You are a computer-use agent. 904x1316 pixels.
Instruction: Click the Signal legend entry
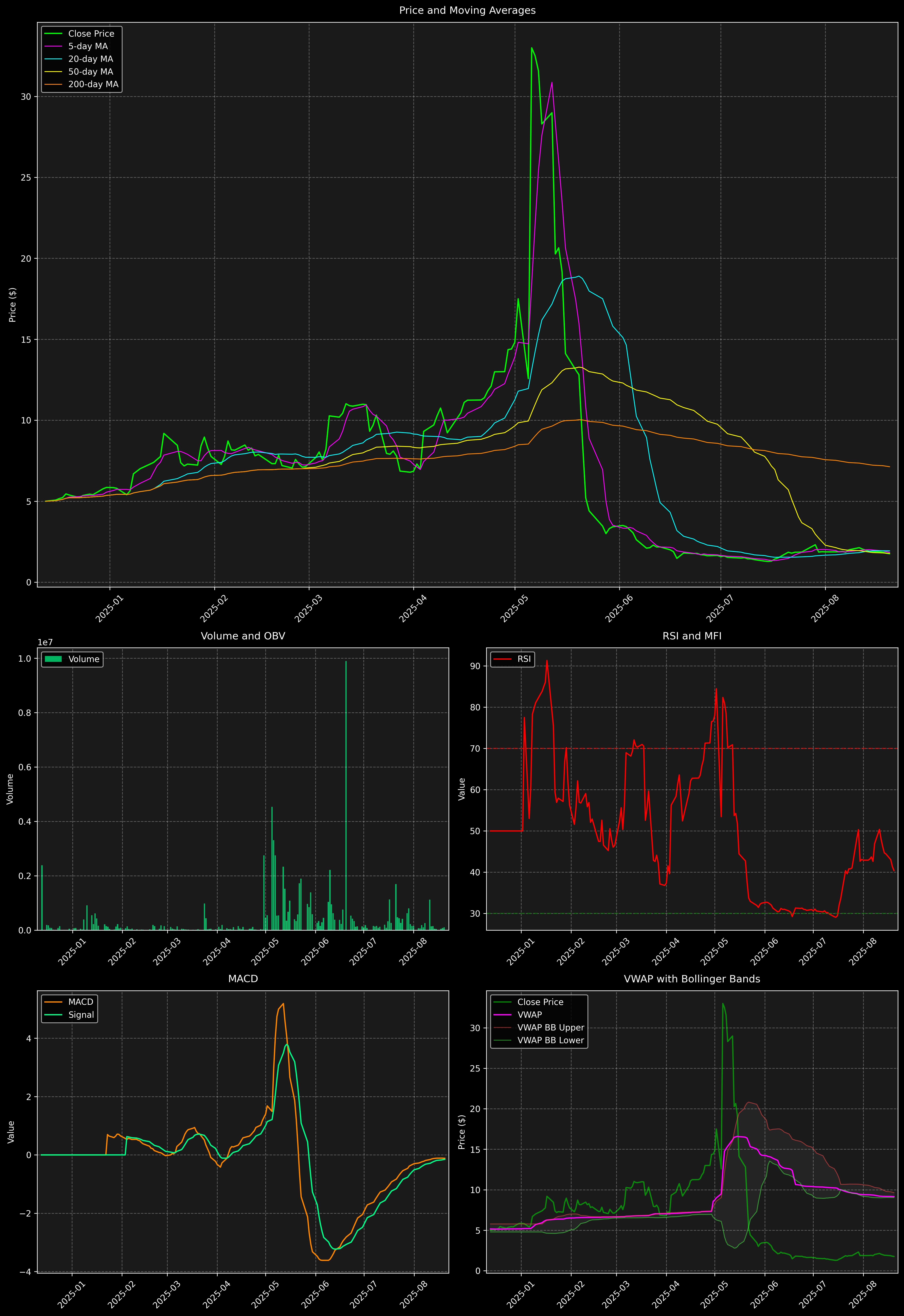81,1015
